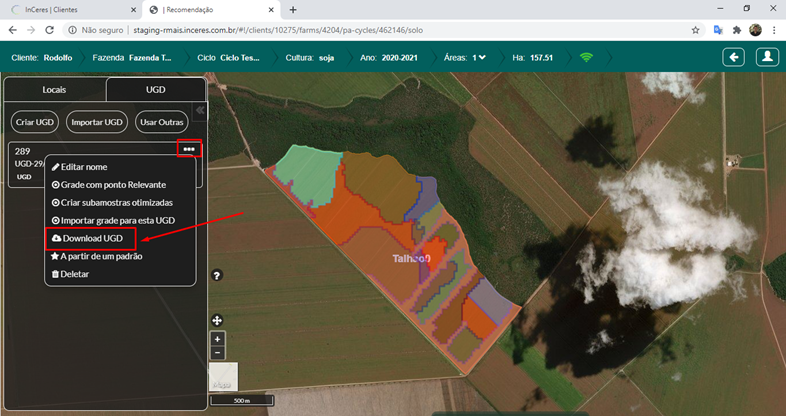Image resolution: width=786 pixels, height=416 pixels.
Task: Open Chrome three-dot menu
Action: (x=774, y=30)
